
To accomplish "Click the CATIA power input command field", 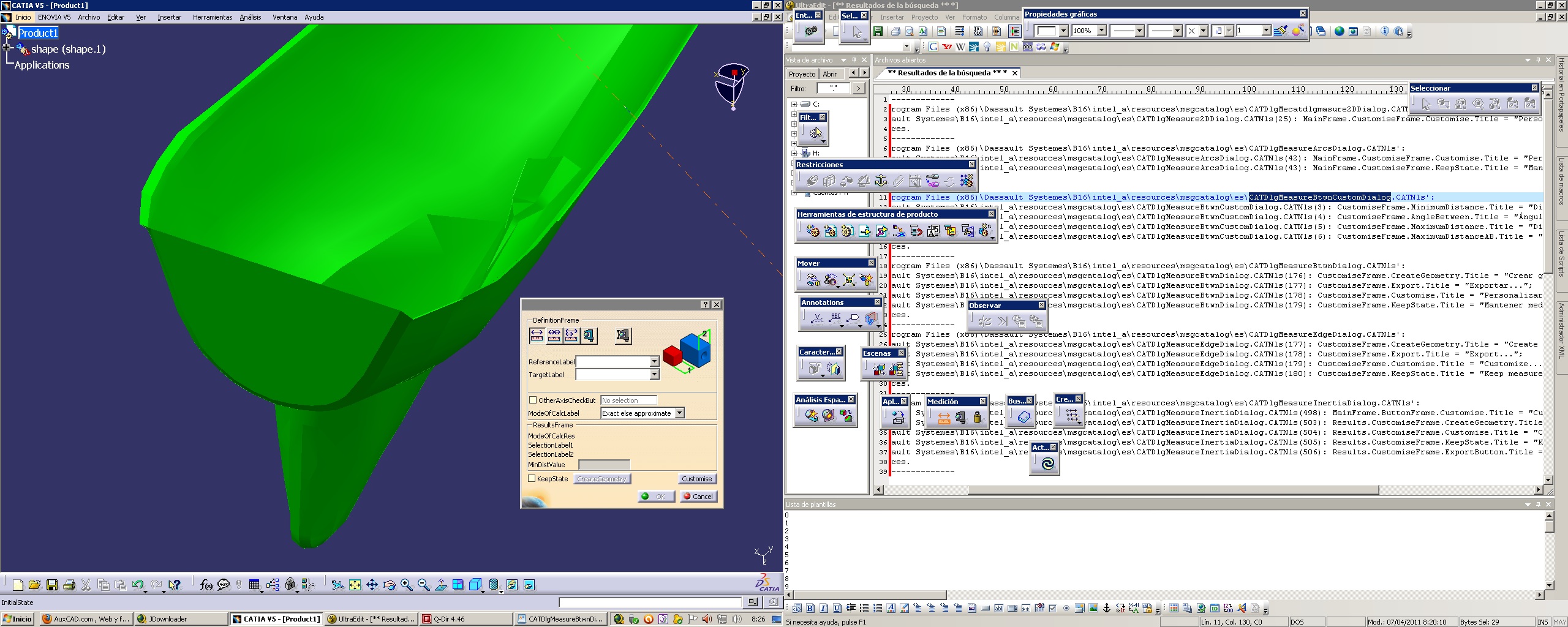I will coord(650,603).
